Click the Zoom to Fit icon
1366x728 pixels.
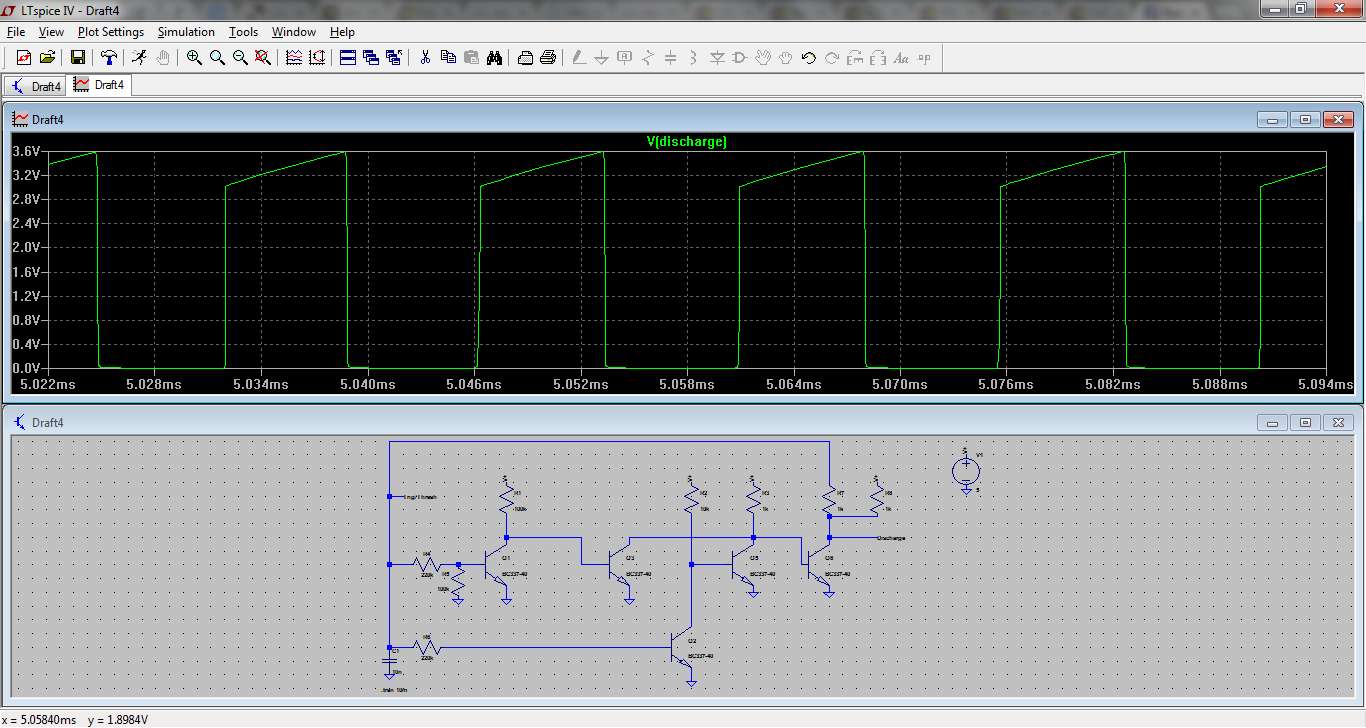[263, 58]
